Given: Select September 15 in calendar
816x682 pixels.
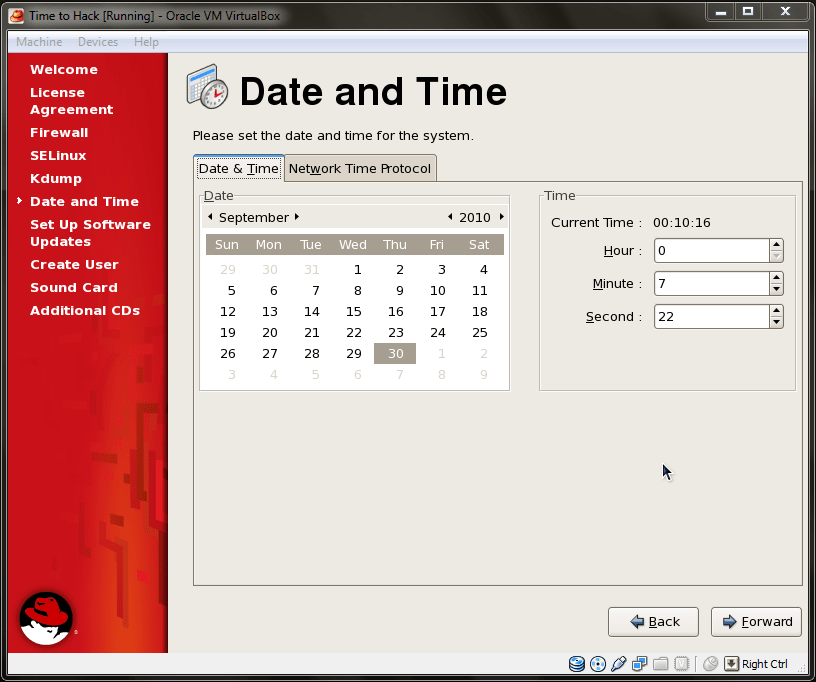Looking at the screenshot, I should tap(353, 312).
